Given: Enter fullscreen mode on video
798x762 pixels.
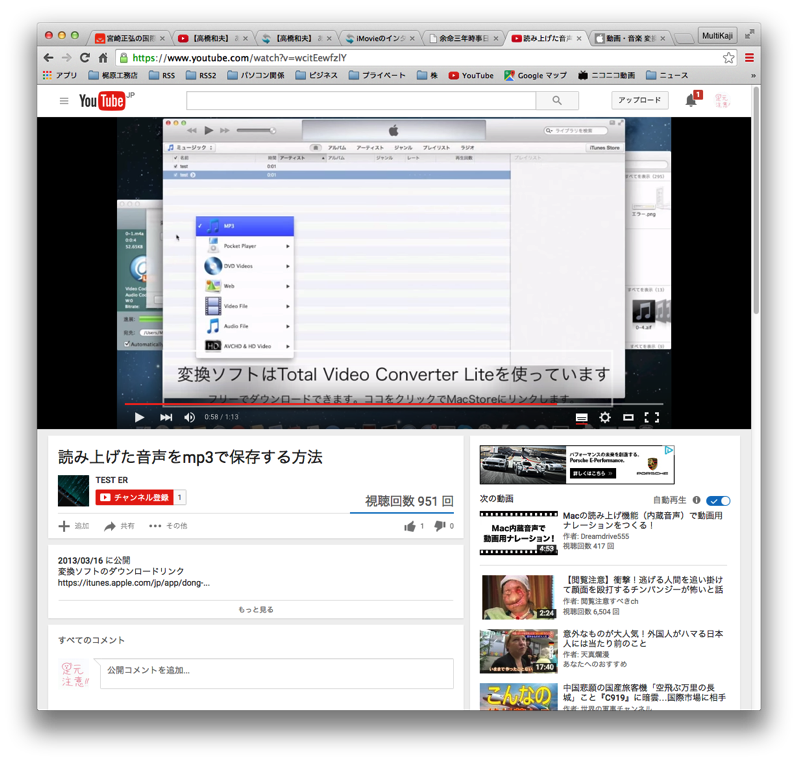Looking at the screenshot, I should pyautogui.click(x=652, y=417).
